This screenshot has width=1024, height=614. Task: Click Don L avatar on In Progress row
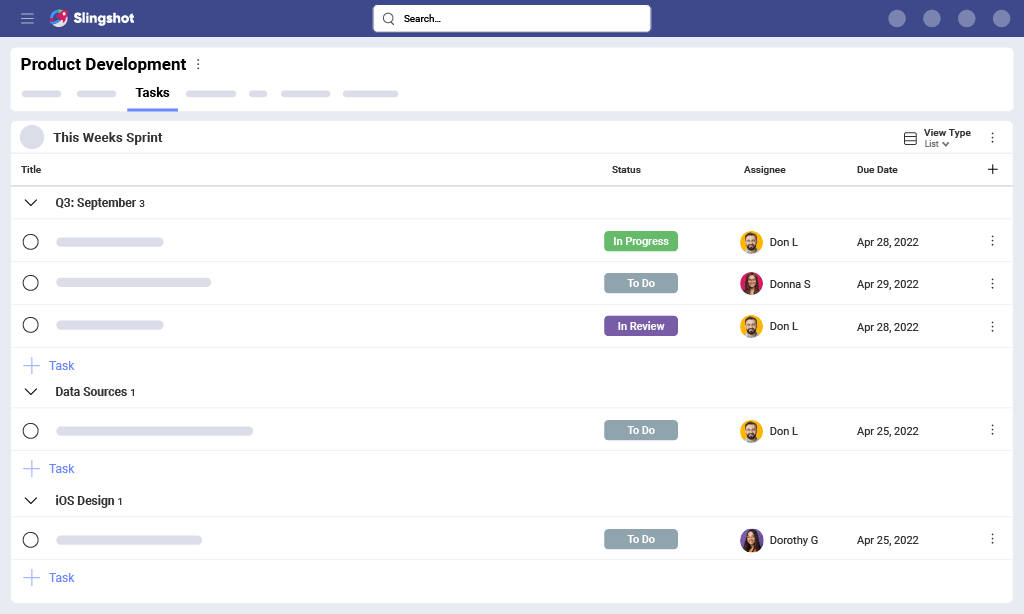coord(751,242)
